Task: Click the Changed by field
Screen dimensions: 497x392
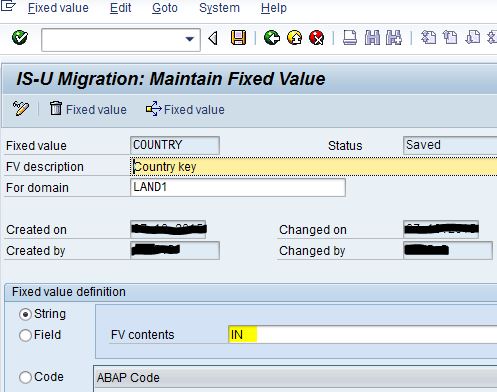Action: pyautogui.click(x=448, y=250)
